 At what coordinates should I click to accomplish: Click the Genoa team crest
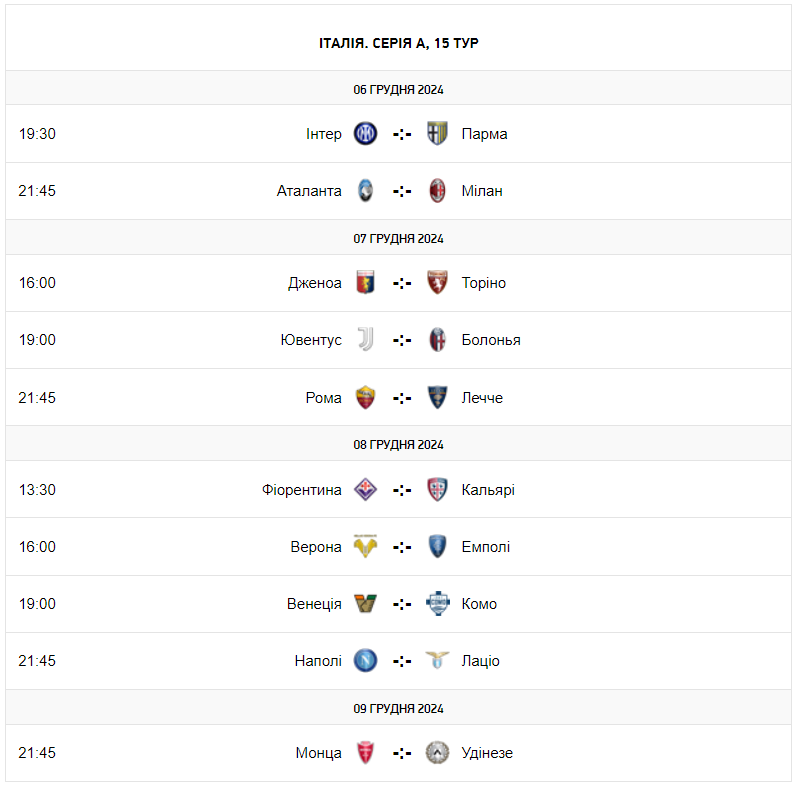(x=366, y=283)
